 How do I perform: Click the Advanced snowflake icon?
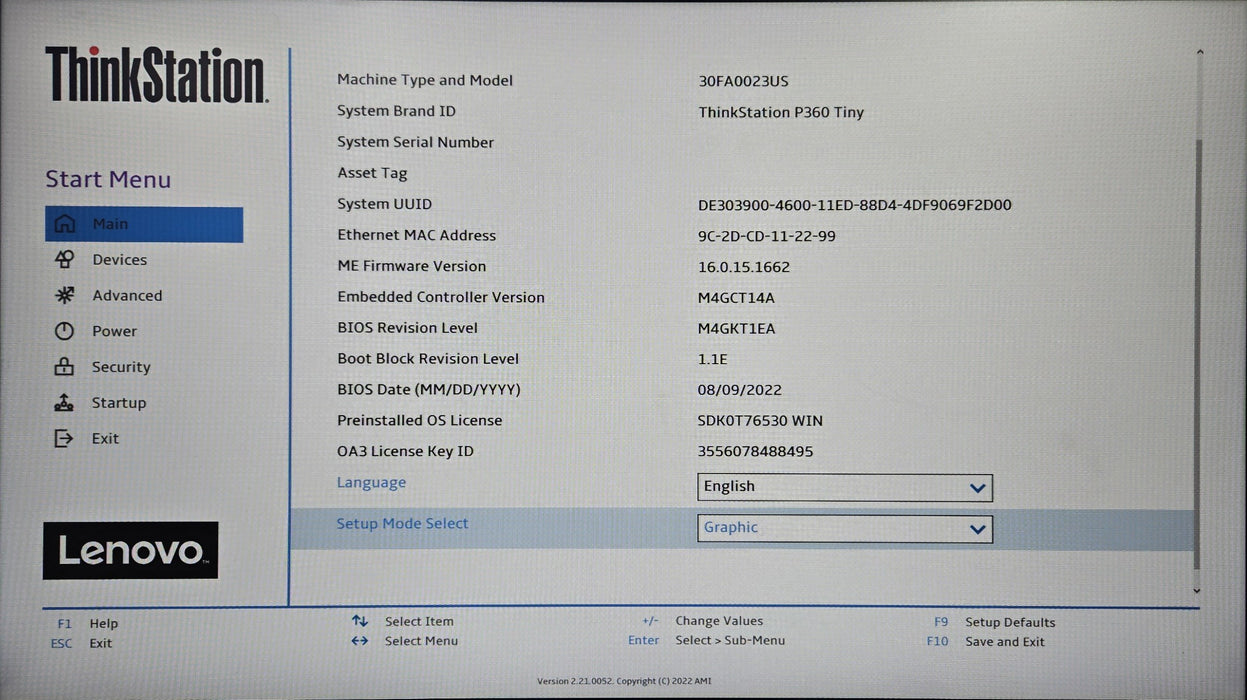(64, 295)
